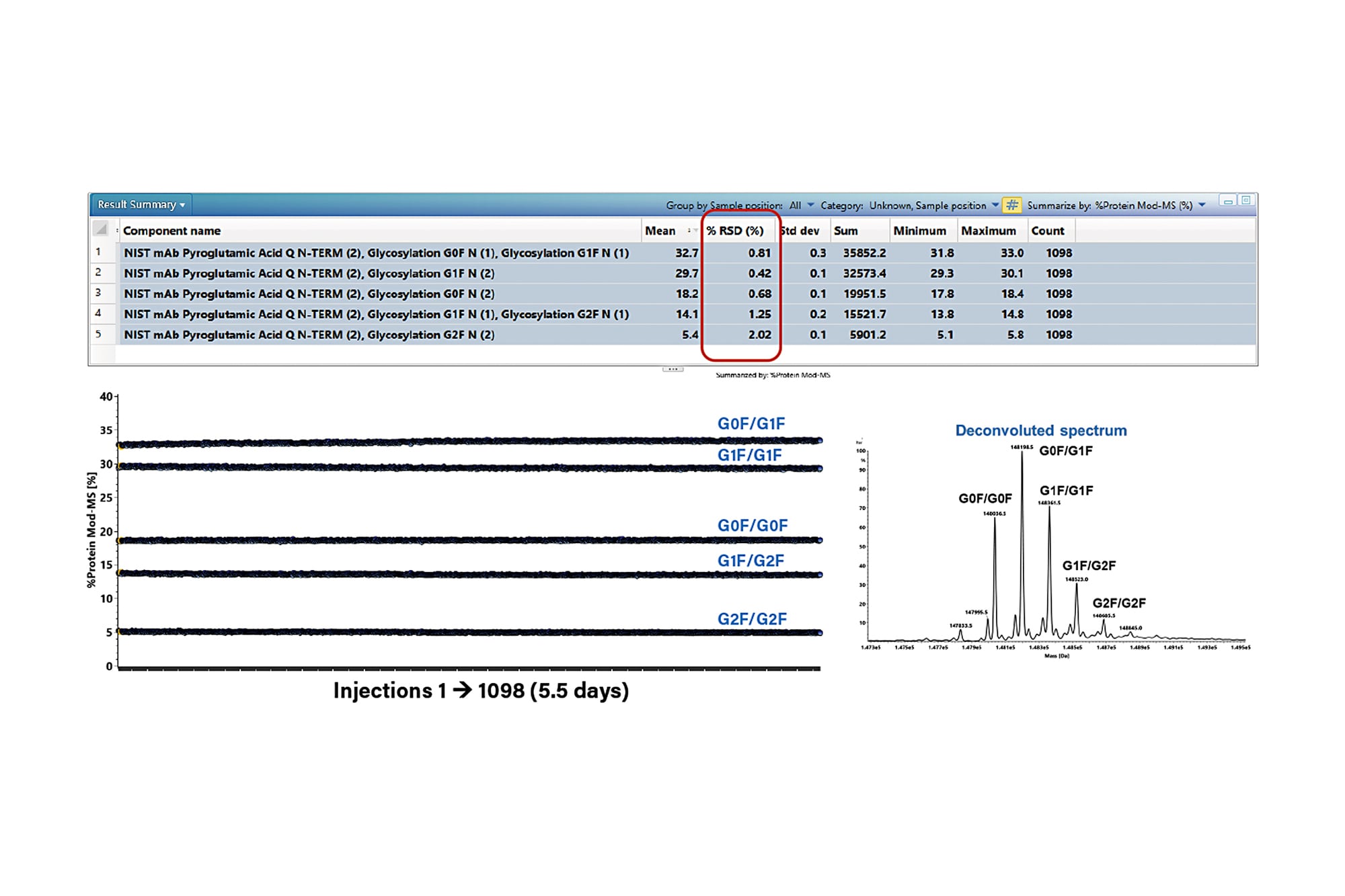The width and height of the screenshot is (1345, 896).
Task: Select the G1F/G1F glycosylation row
Action: click(x=377, y=274)
